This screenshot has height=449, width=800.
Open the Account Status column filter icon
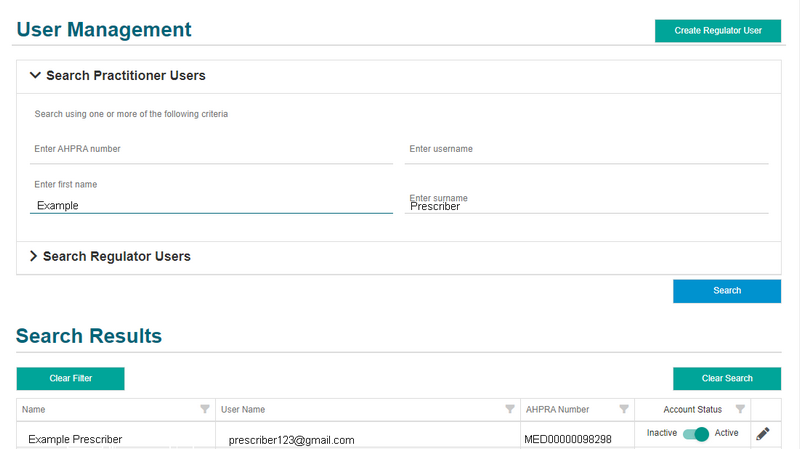[740, 409]
